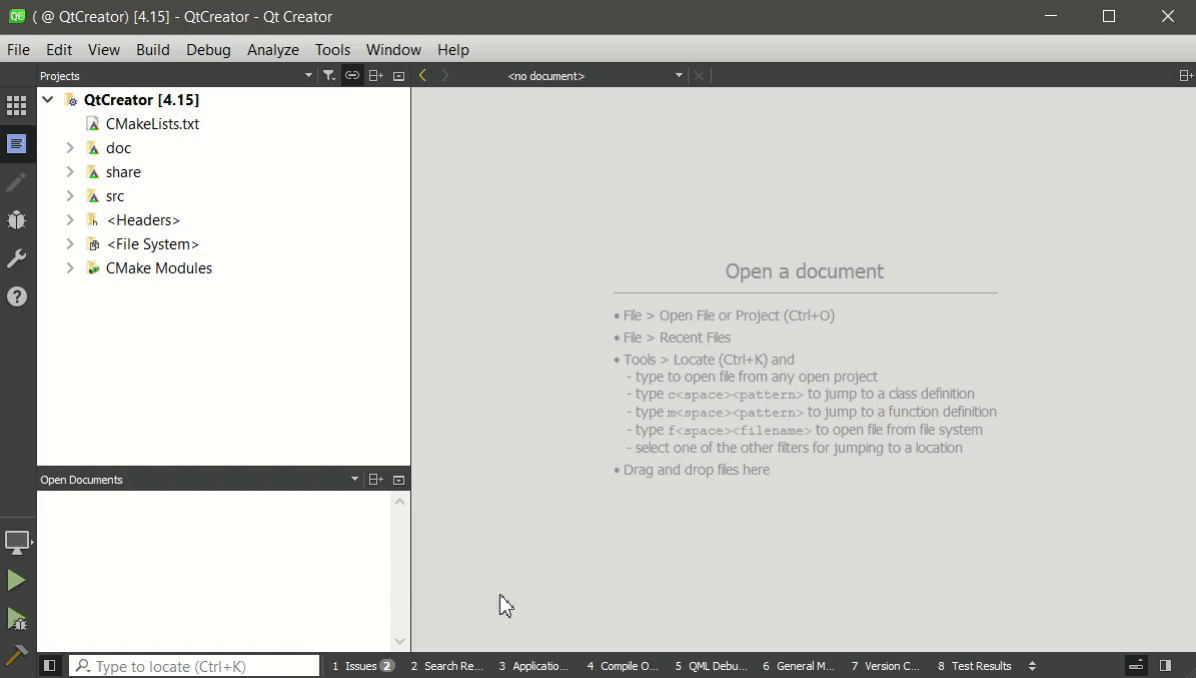Open the Analyze menu
Viewport: 1196px width, 678px height.
click(273, 50)
